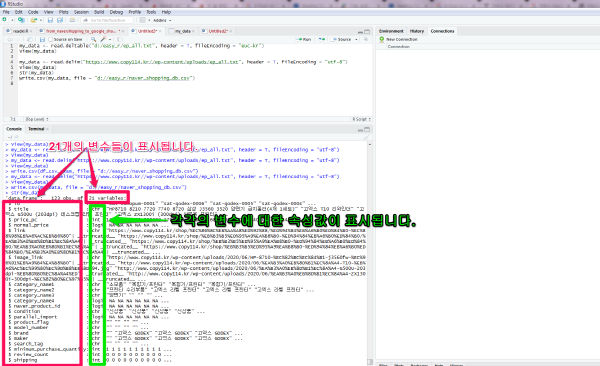Screen dimensions: 600x366
Task: Click the Create Project icon
Action: (x=21, y=20)
